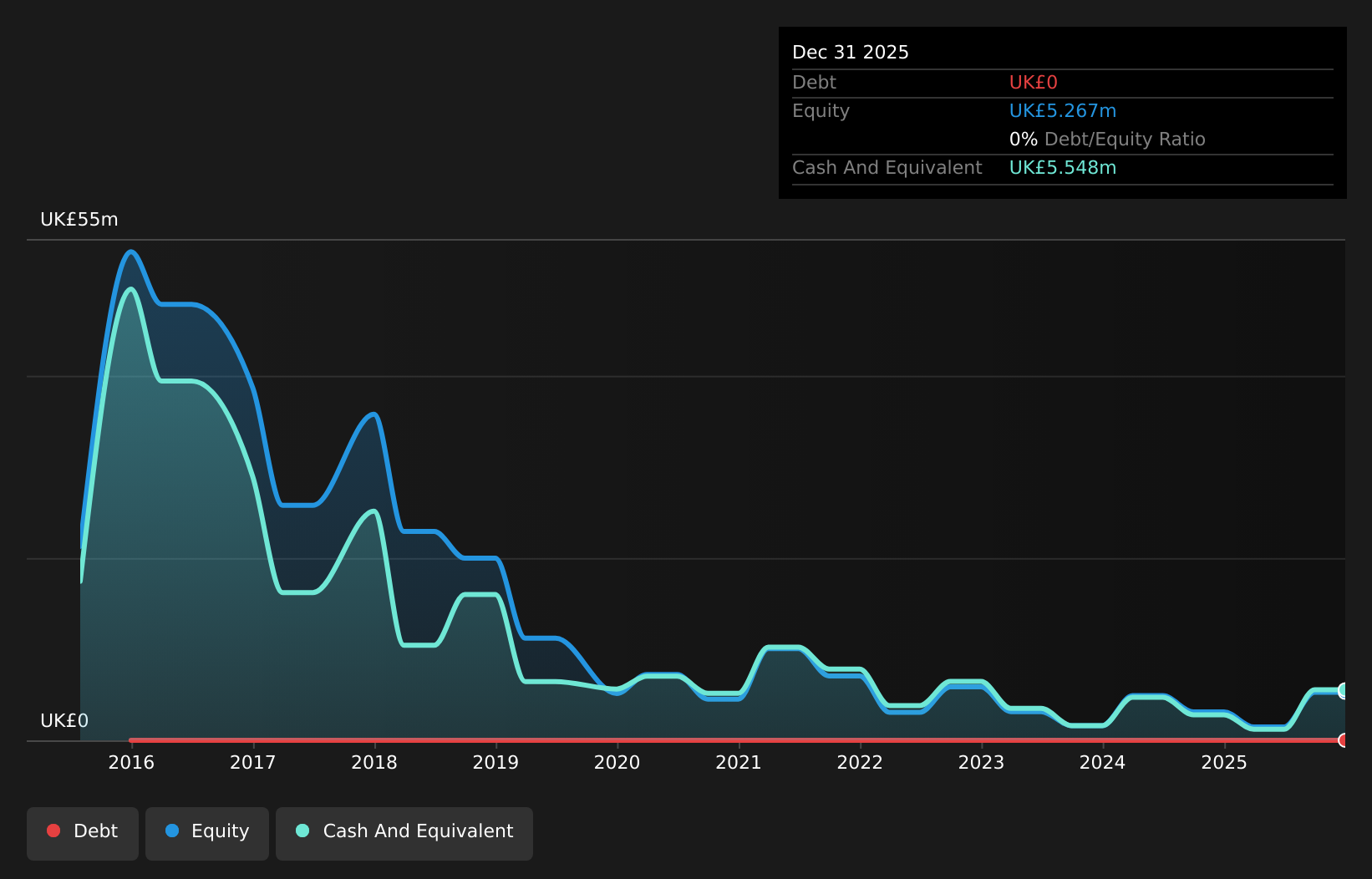Click the red Debt legend dot
Screen dimensions: 1372x879
click(x=53, y=831)
